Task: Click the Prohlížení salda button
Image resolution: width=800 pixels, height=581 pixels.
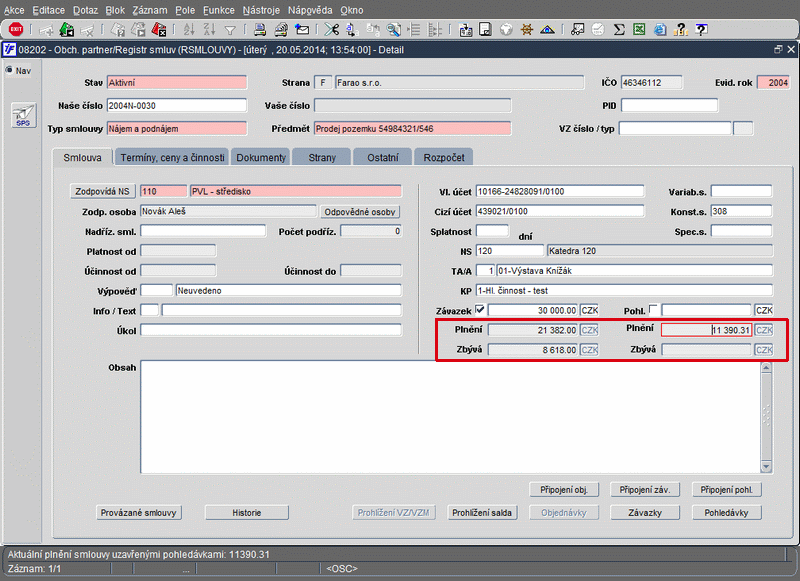Action: pyautogui.click(x=482, y=512)
